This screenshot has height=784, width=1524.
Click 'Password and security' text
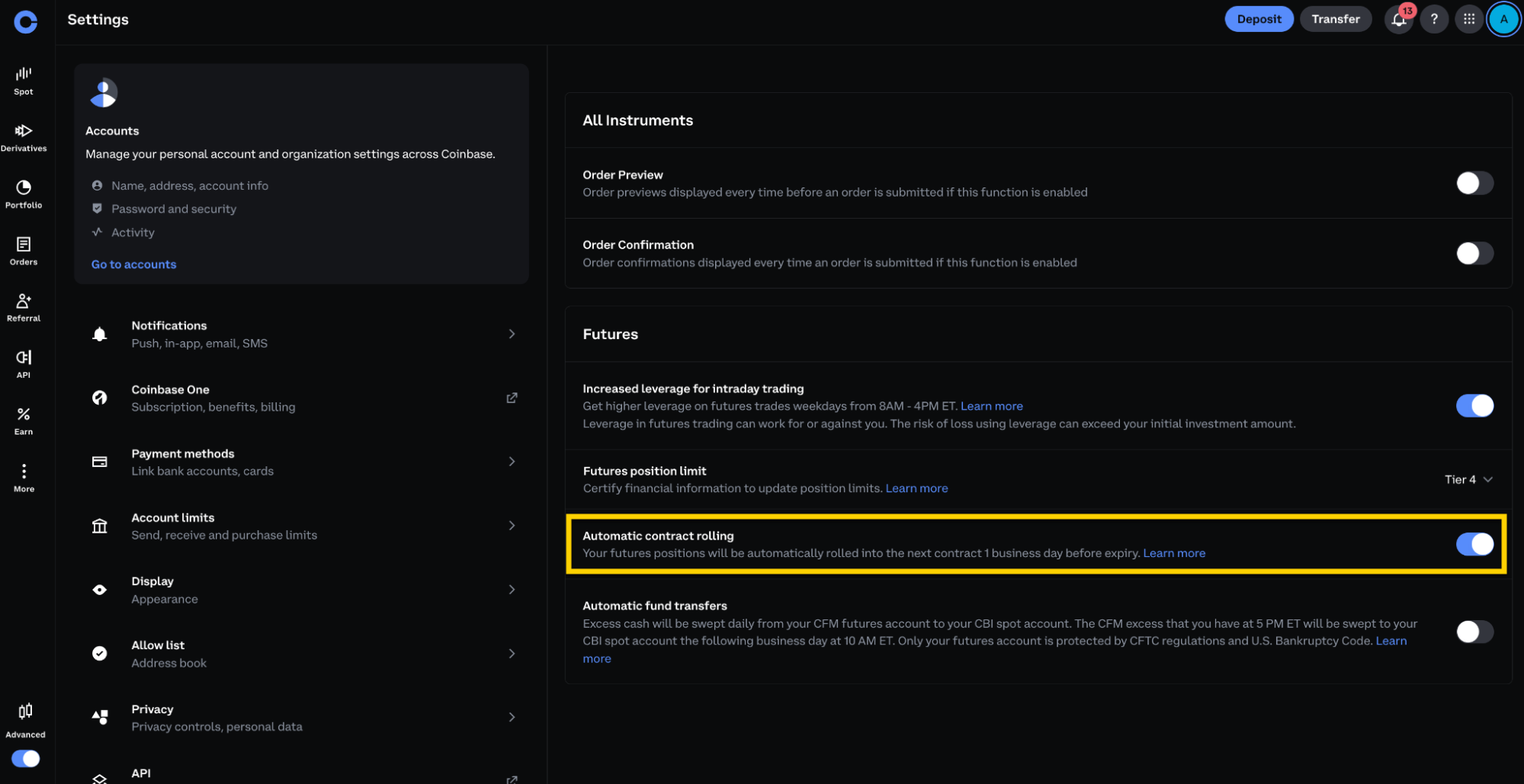coord(174,209)
